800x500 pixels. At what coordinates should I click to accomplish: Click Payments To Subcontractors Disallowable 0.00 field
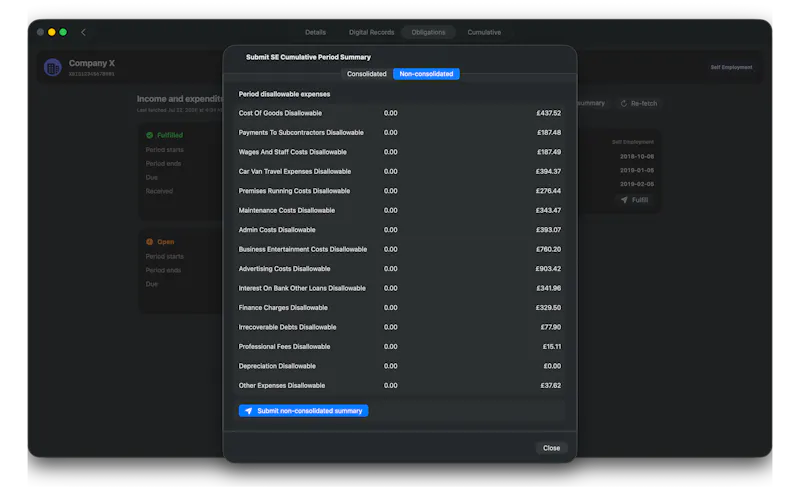[x=390, y=133]
